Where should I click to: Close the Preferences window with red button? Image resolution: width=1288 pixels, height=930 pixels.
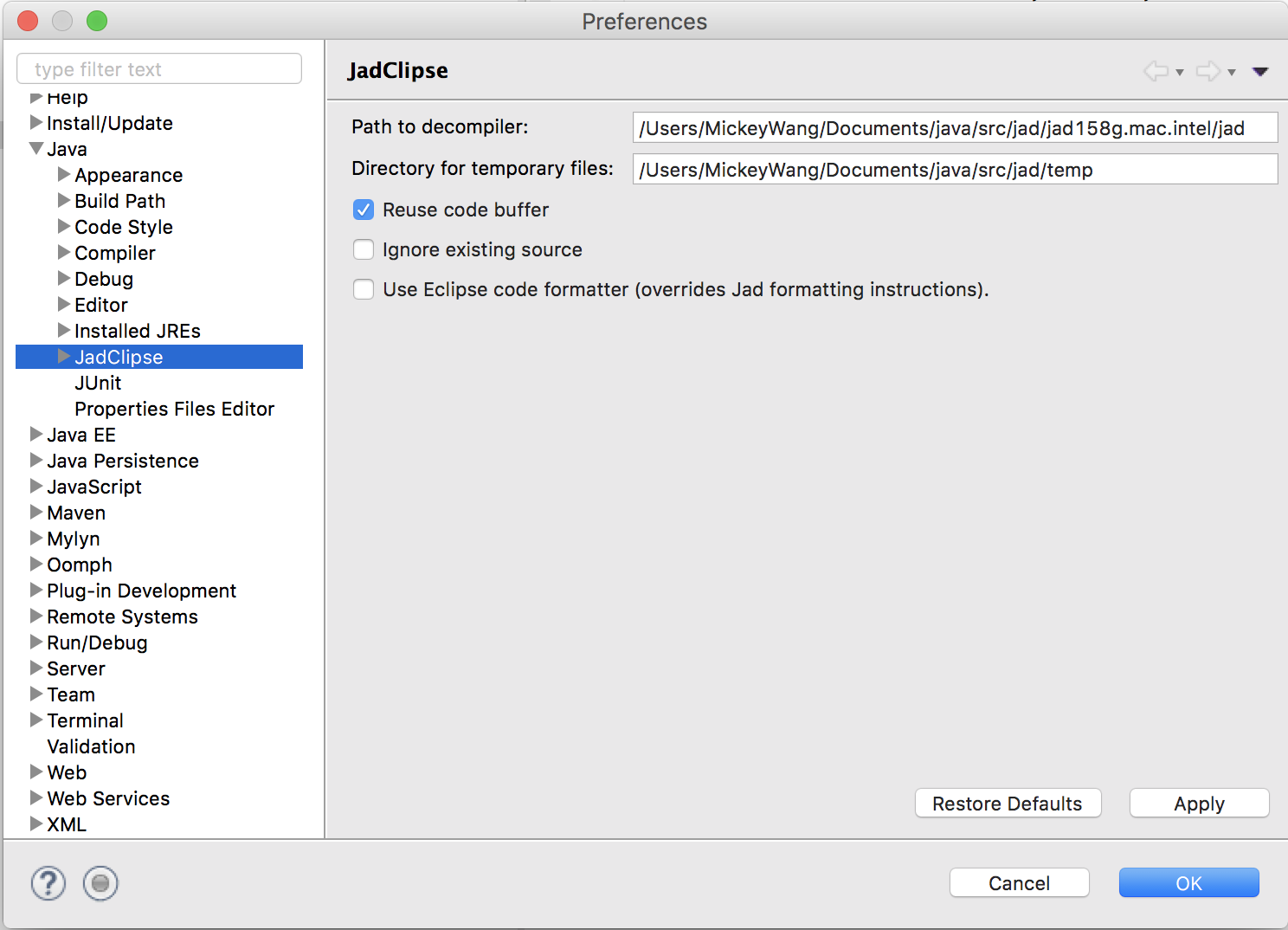pos(28,21)
